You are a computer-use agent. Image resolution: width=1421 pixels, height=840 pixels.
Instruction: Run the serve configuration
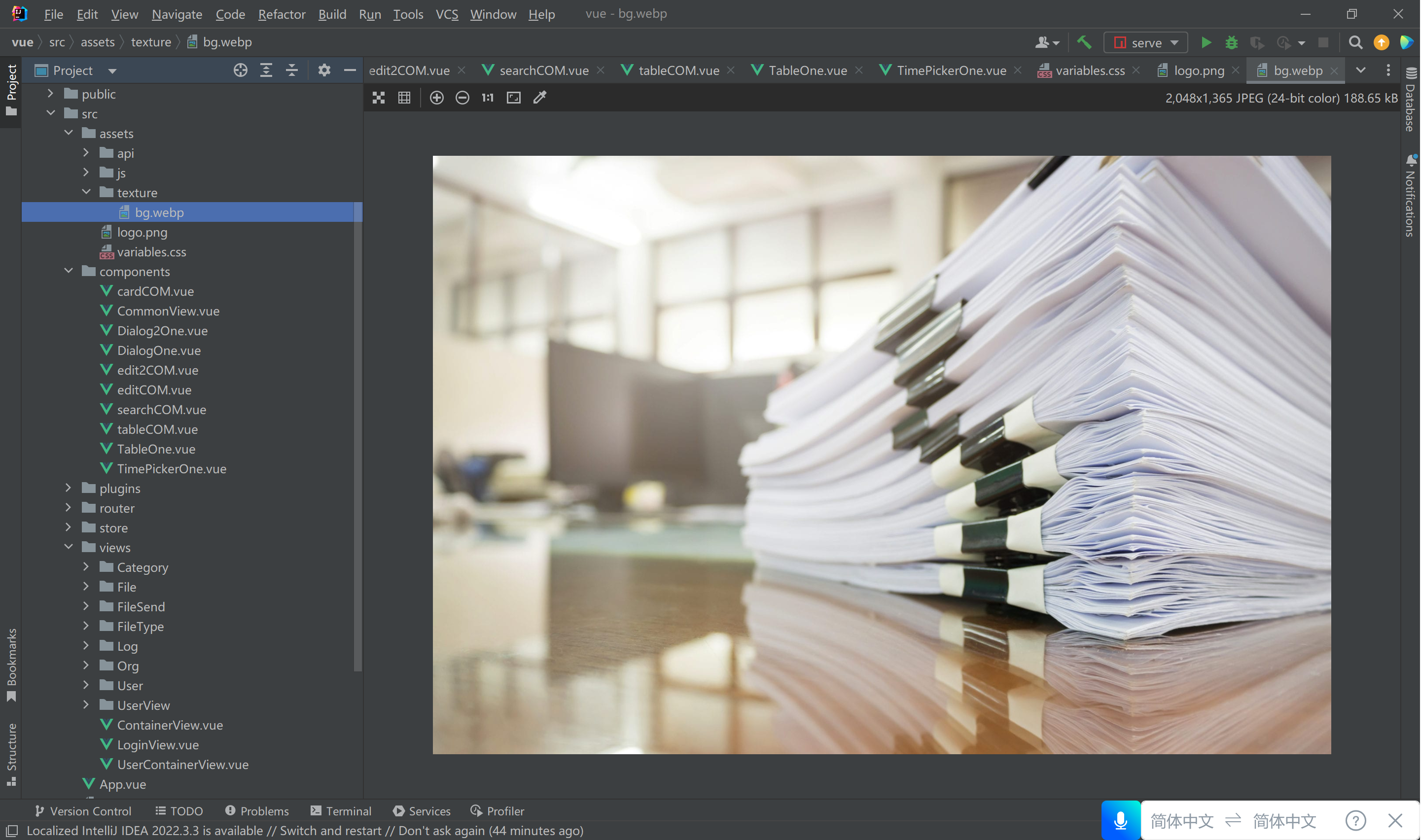pyautogui.click(x=1206, y=42)
